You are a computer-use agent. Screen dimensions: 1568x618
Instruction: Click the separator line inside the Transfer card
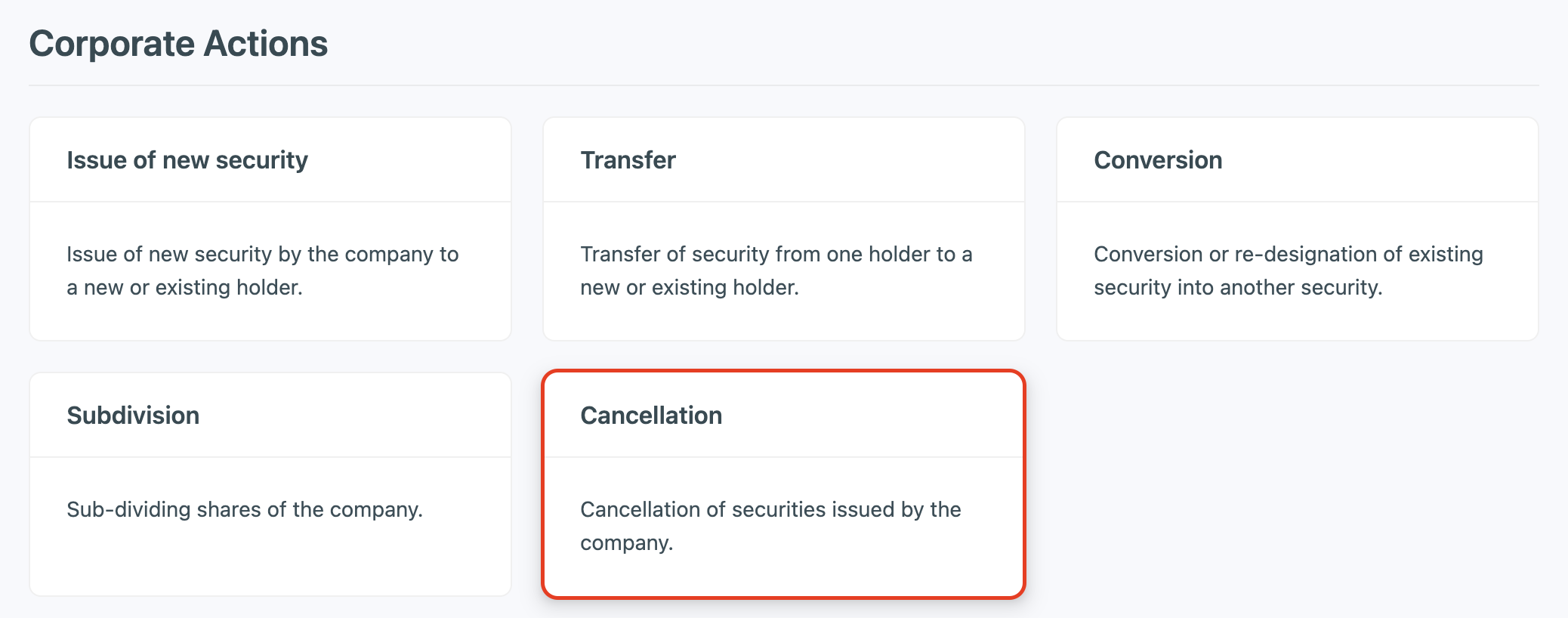[783, 202]
